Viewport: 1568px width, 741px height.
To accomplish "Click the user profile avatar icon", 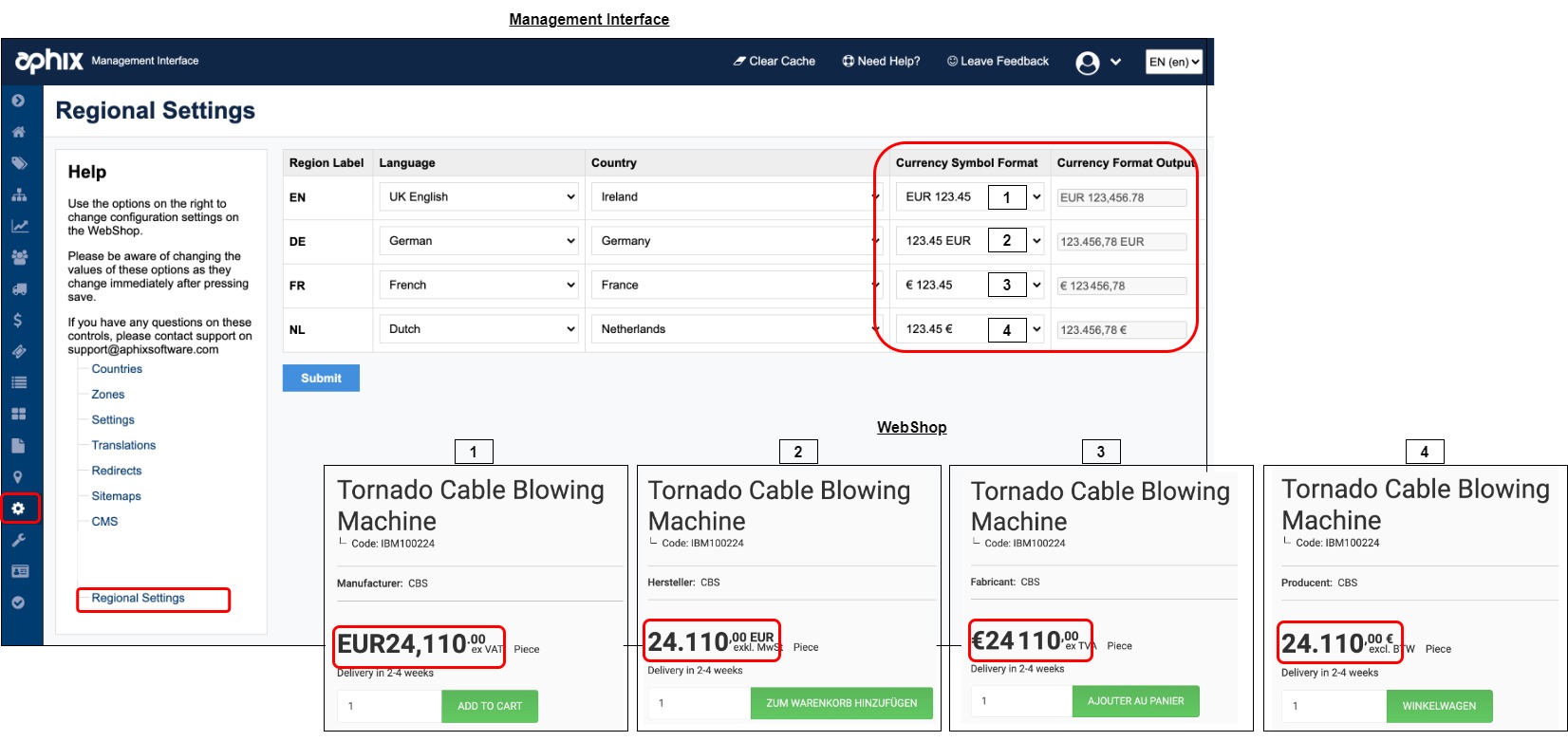I will (1087, 63).
